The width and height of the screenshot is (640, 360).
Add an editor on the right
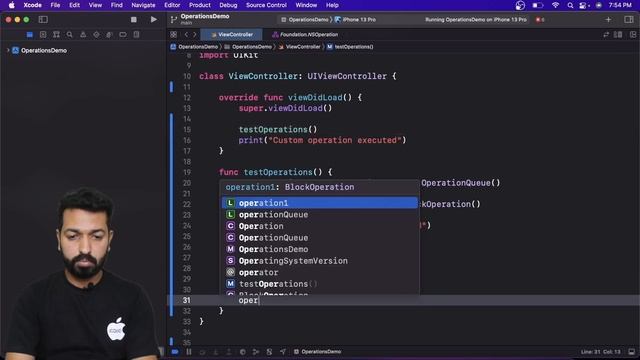tap(633, 35)
